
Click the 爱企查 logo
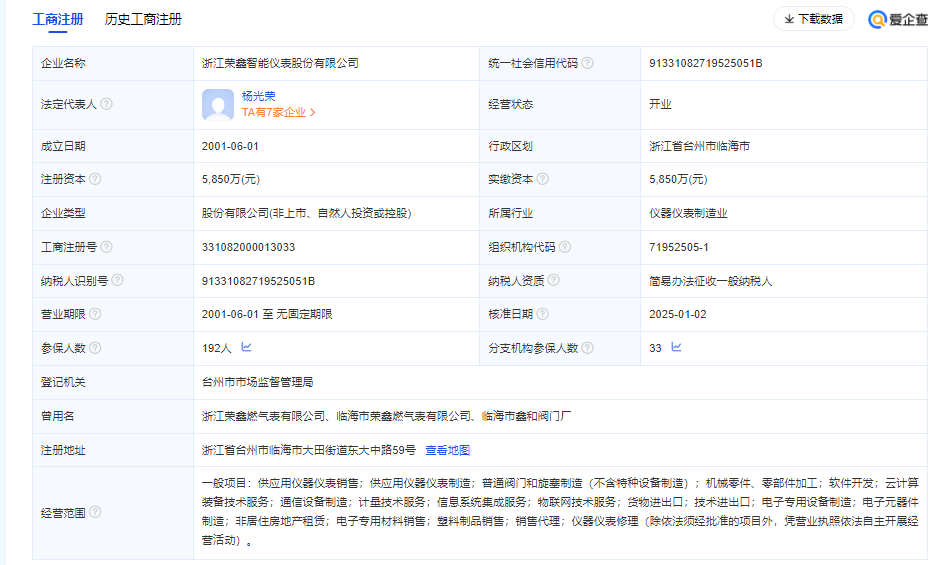(898, 19)
